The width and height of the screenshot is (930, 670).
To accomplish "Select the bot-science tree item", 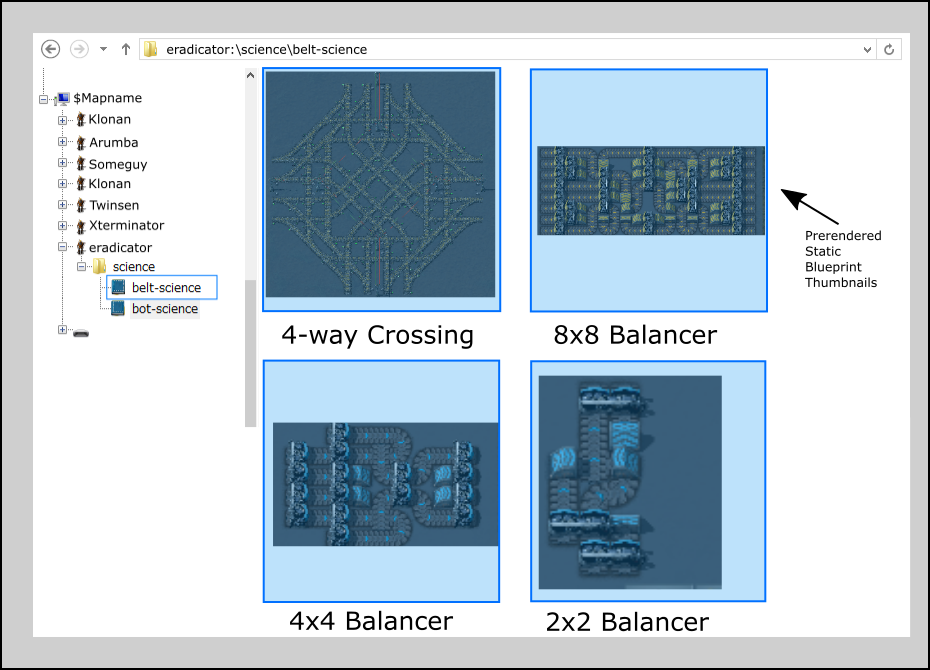I will click(x=165, y=309).
